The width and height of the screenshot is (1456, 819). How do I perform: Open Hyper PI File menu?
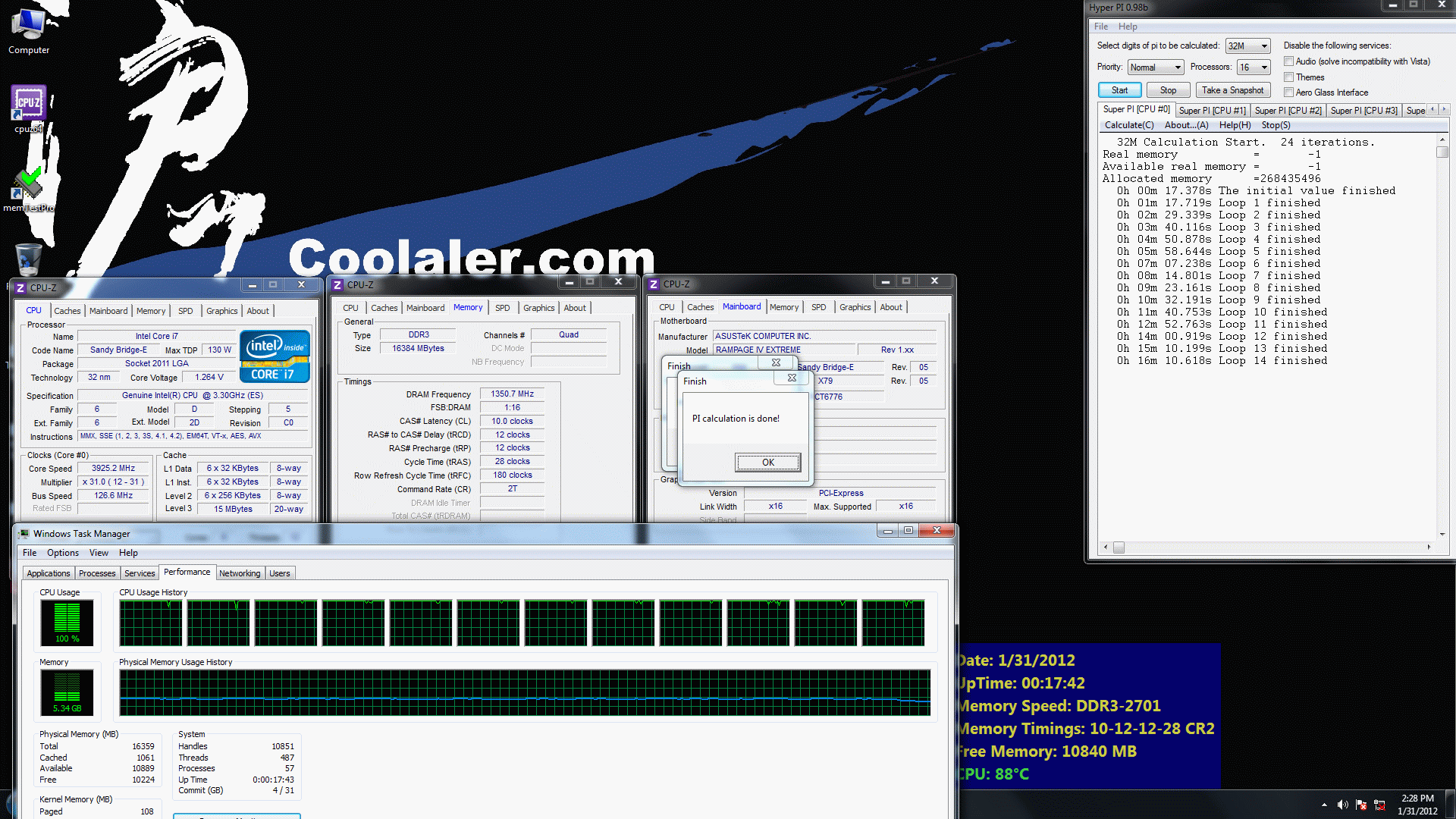(1101, 27)
